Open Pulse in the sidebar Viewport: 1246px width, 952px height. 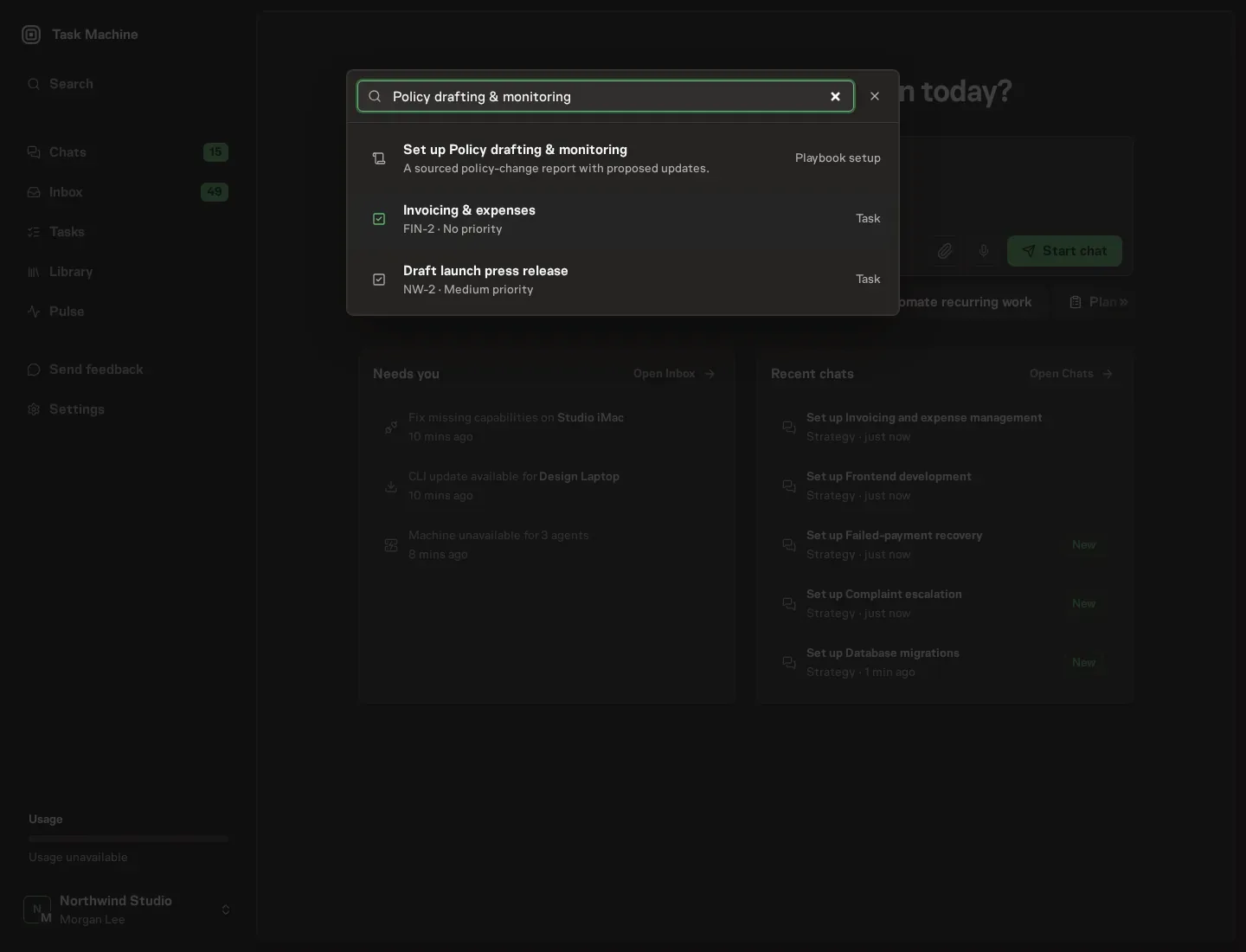tap(128, 312)
